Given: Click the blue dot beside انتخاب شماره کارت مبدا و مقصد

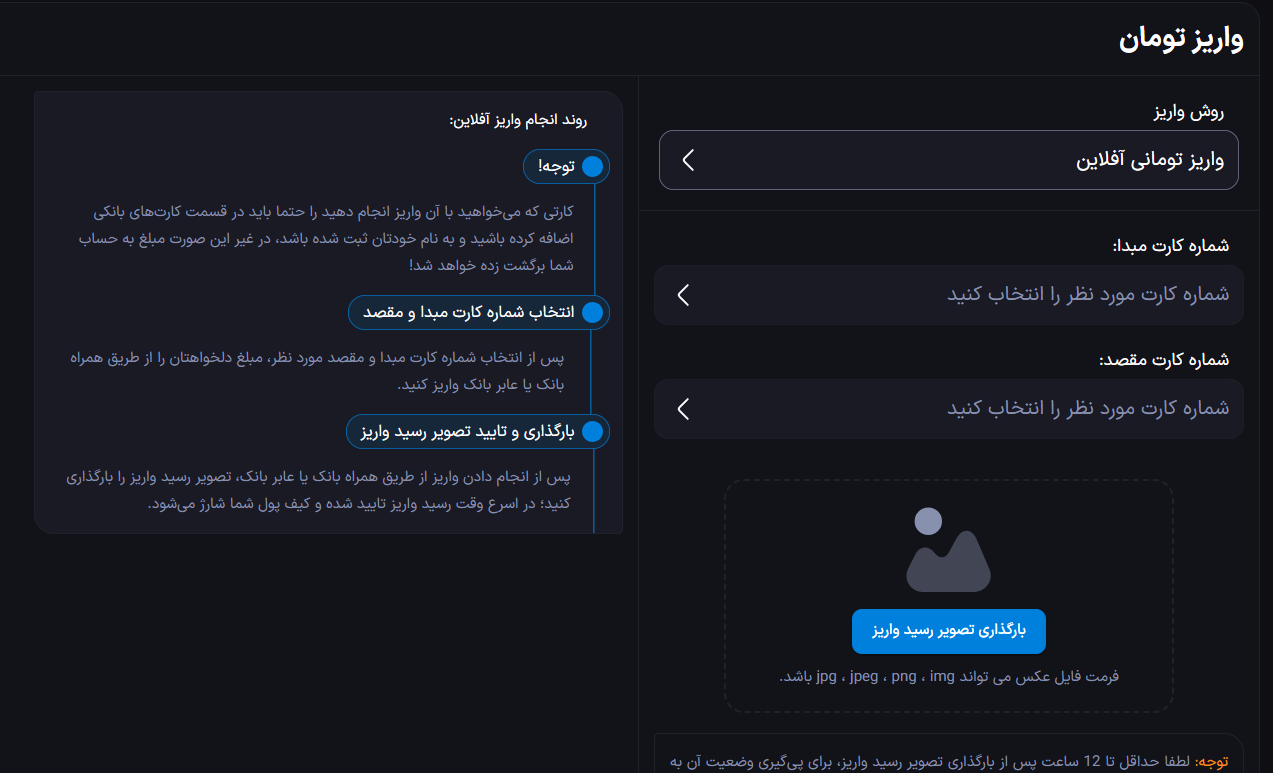Looking at the screenshot, I should [593, 313].
